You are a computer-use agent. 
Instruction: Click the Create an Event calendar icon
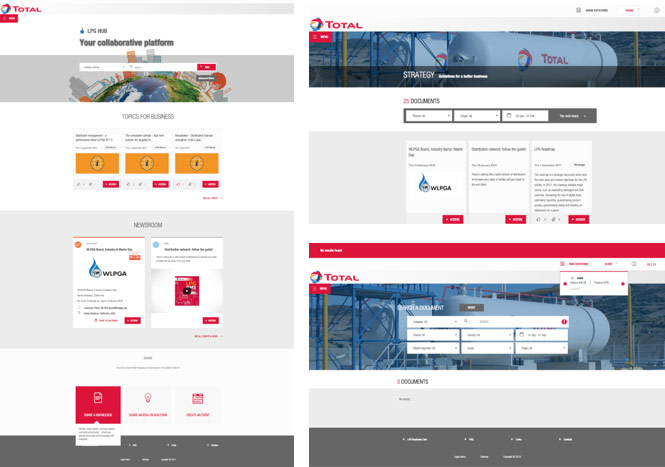[198, 398]
